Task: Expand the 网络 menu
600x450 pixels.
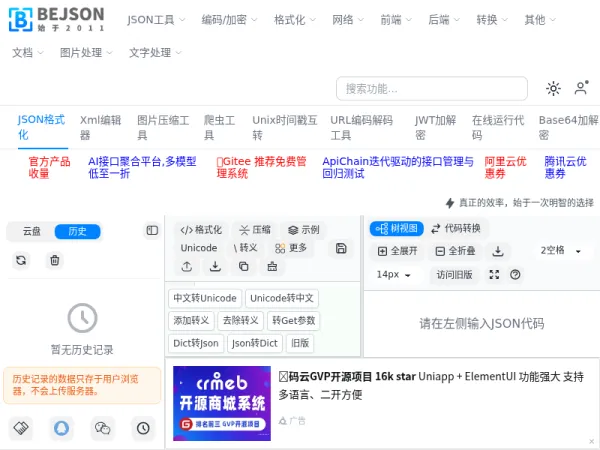Action: (348, 20)
